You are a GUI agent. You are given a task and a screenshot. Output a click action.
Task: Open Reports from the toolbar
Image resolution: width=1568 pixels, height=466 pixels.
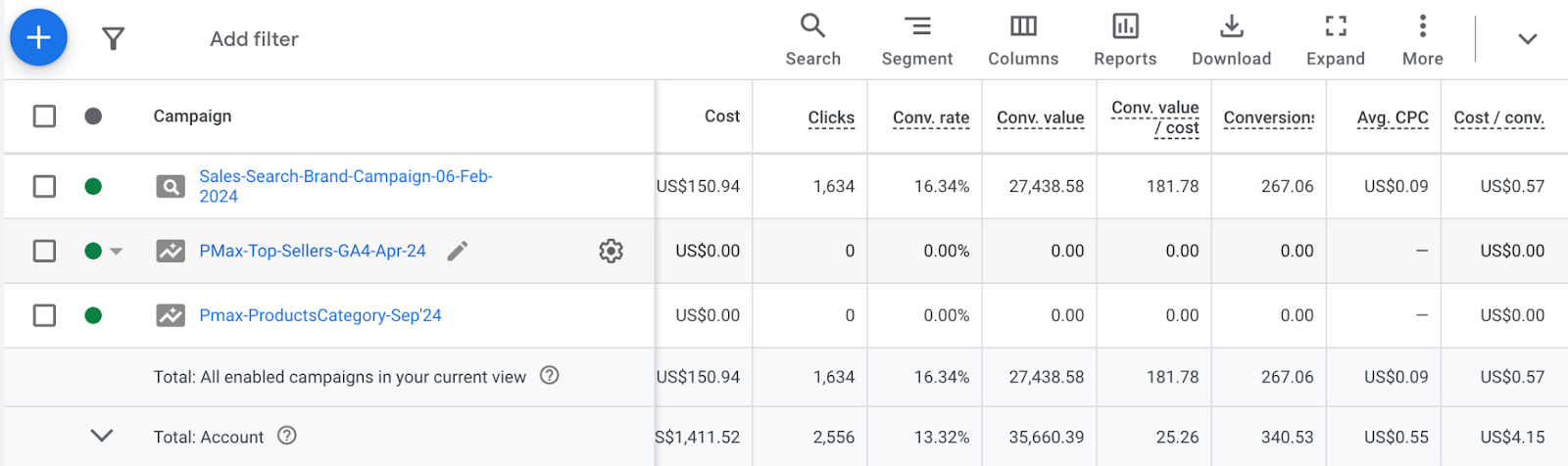click(x=1125, y=40)
